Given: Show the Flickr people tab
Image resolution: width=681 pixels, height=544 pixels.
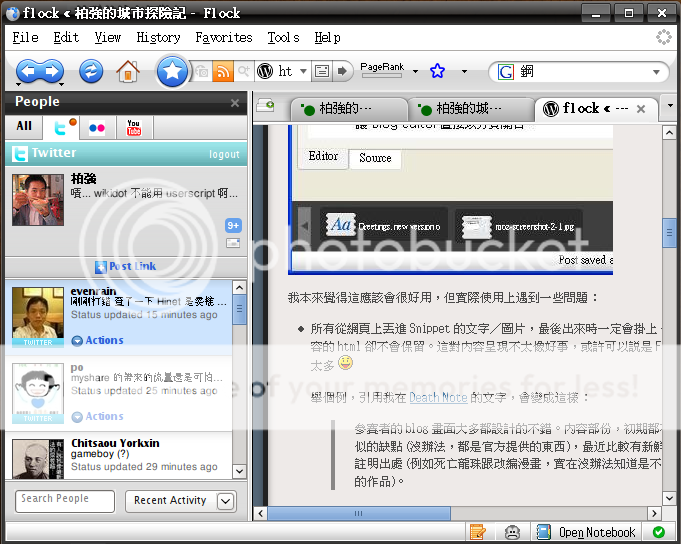Looking at the screenshot, I should pos(97,128).
